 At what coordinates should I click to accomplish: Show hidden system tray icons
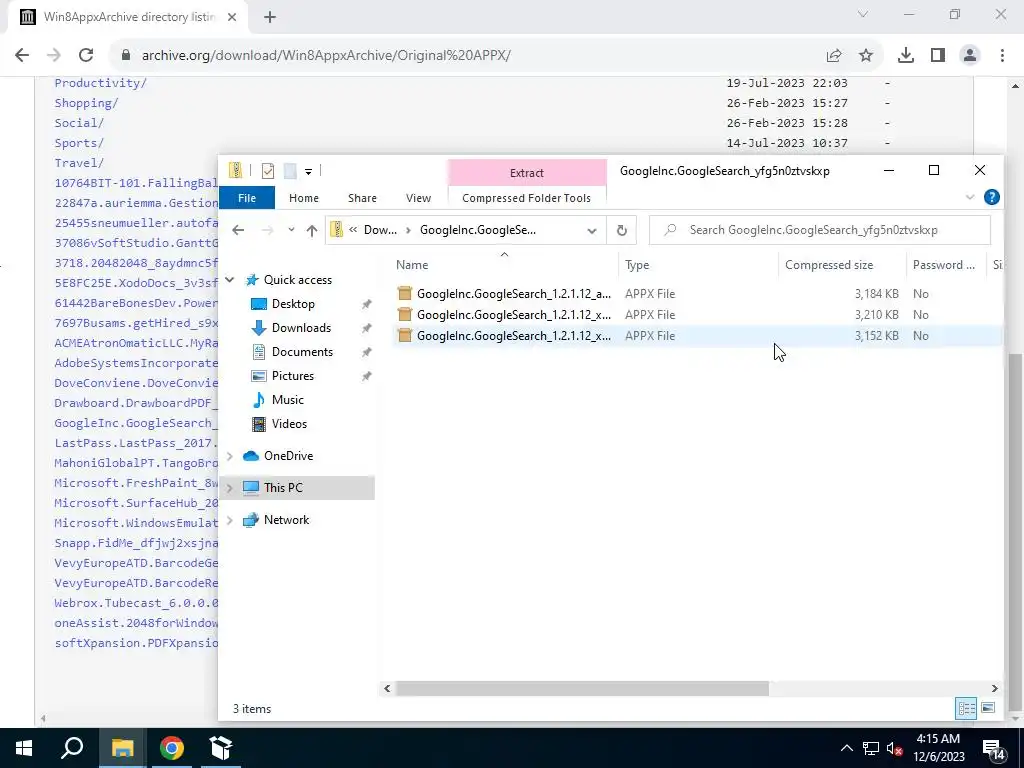coord(846,748)
